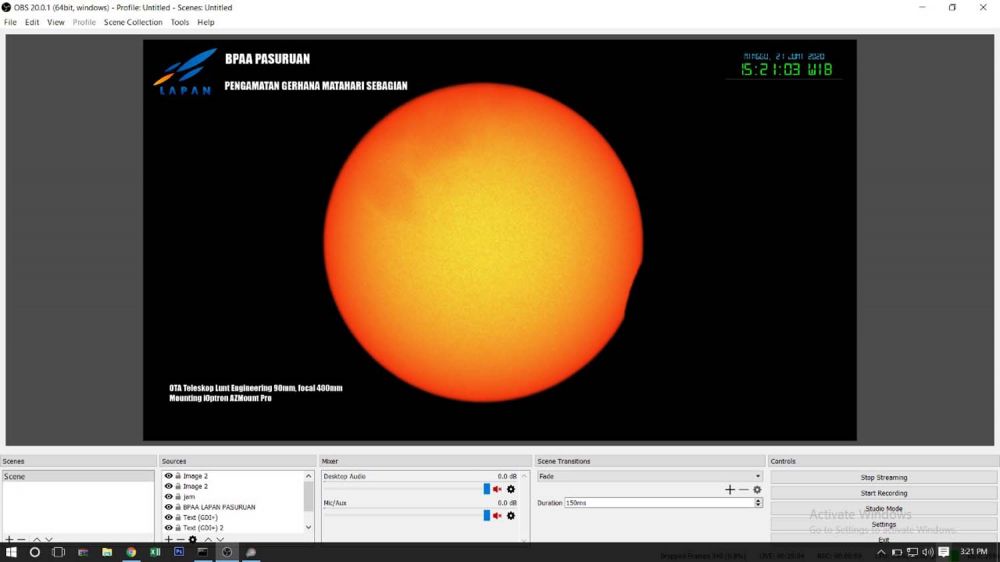Open transition properties gear icon

pyautogui.click(x=757, y=490)
